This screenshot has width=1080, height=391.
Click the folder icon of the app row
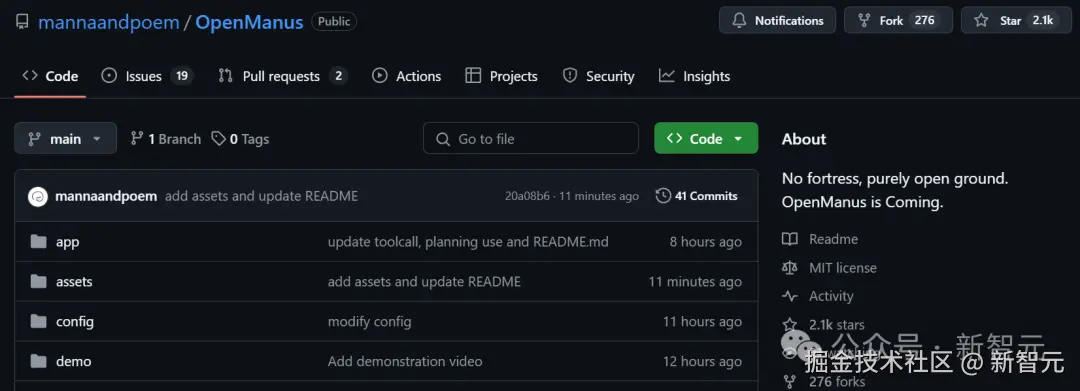pos(39,242)
